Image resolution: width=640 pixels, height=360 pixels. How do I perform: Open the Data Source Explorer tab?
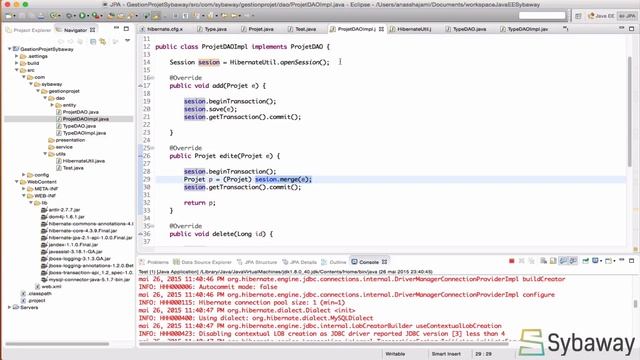[202, 262]
